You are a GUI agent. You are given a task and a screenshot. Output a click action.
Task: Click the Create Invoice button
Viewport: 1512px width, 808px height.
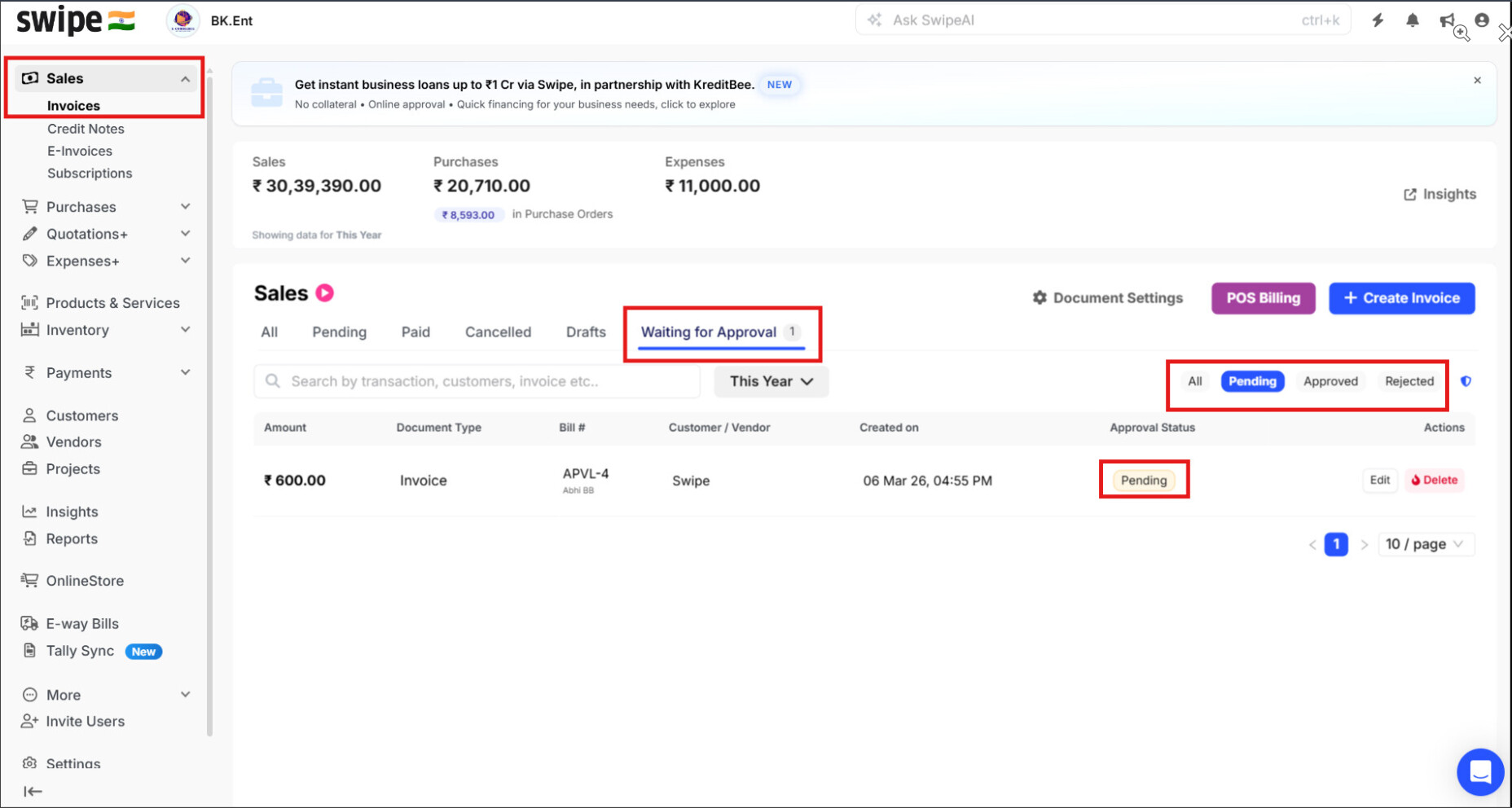tap(1401, 298)
